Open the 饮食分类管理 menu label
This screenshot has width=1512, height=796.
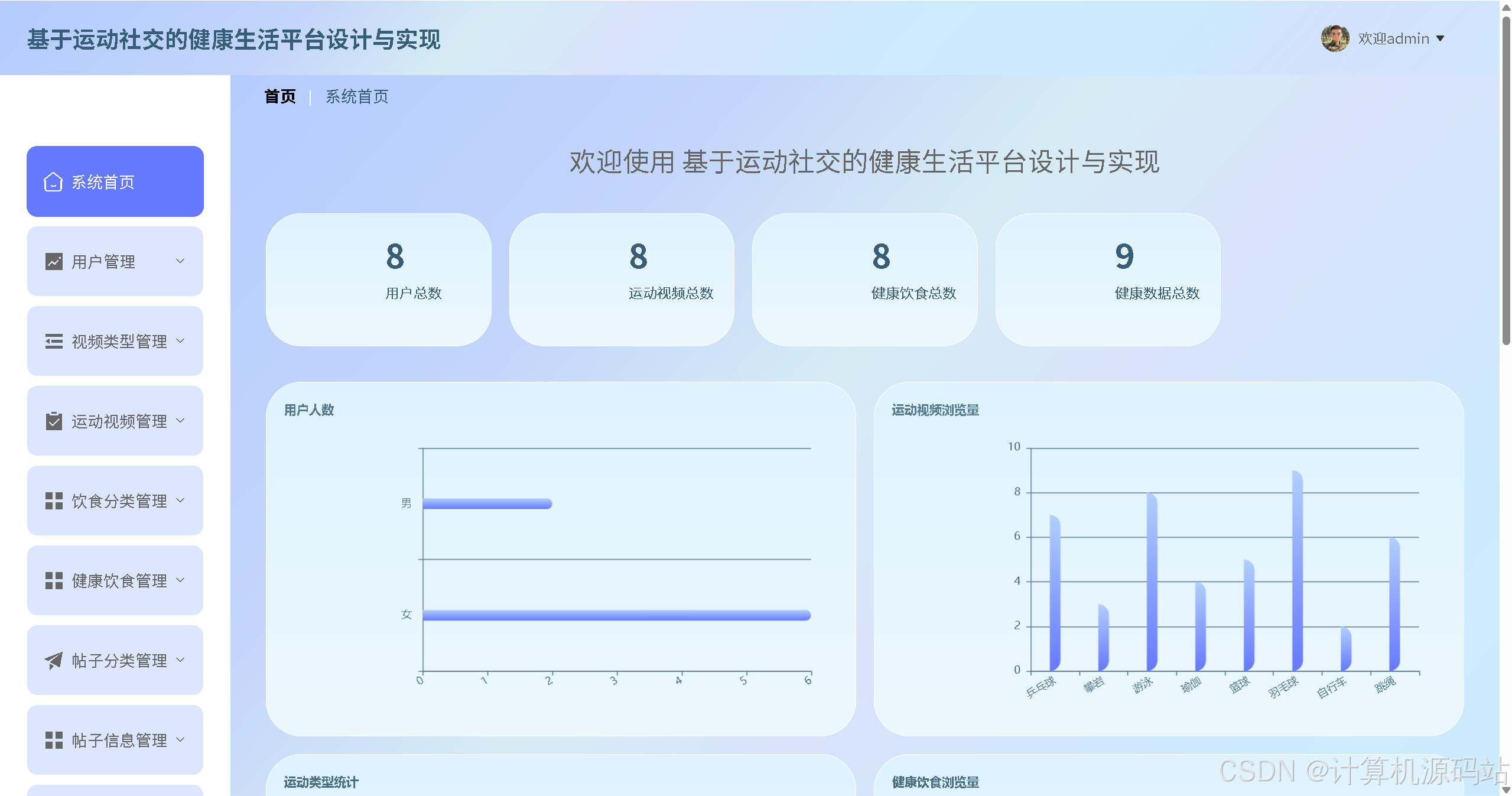point(119,501)
